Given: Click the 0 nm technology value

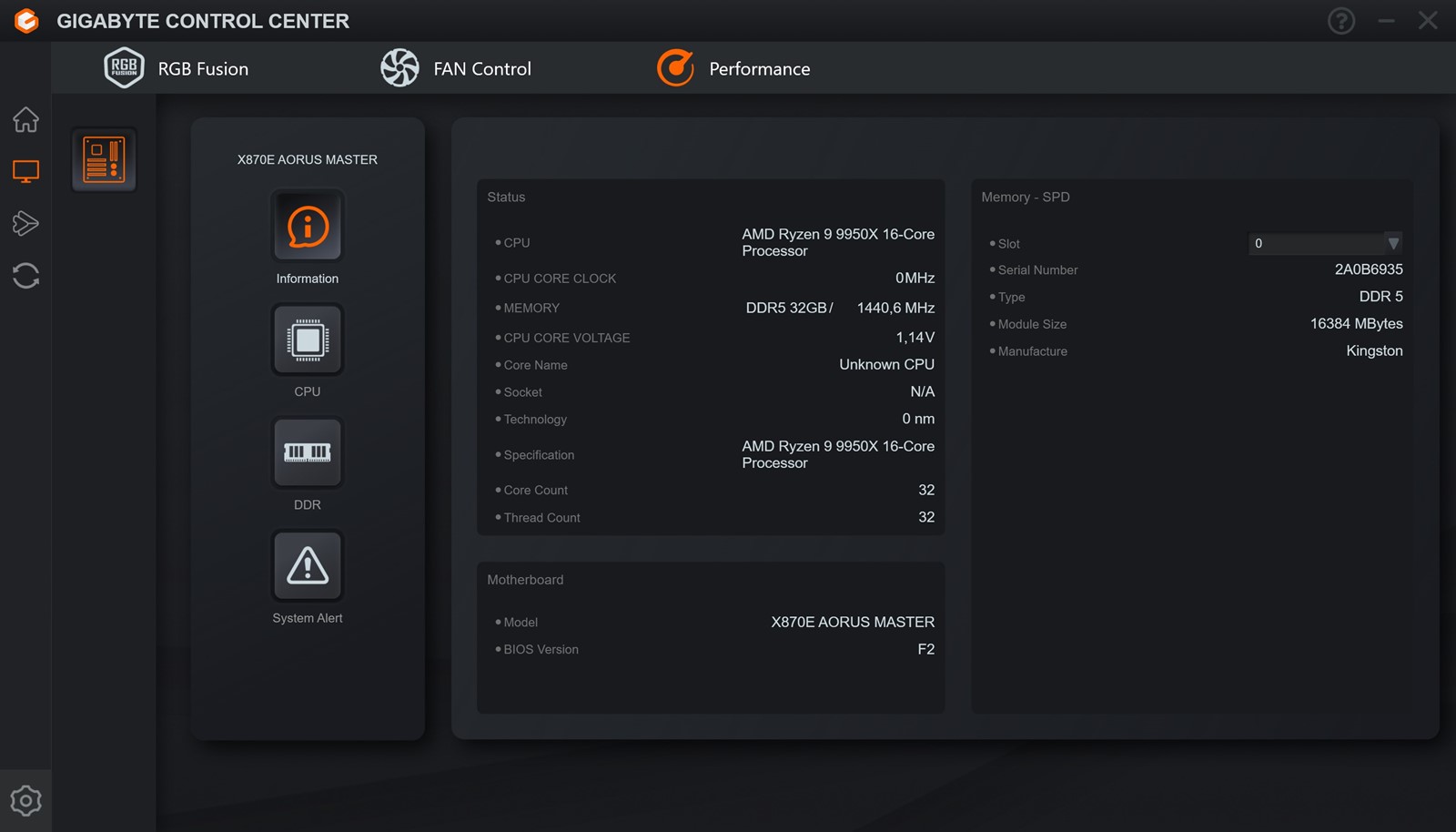Looking at the screenshot, I should point(918,419).
